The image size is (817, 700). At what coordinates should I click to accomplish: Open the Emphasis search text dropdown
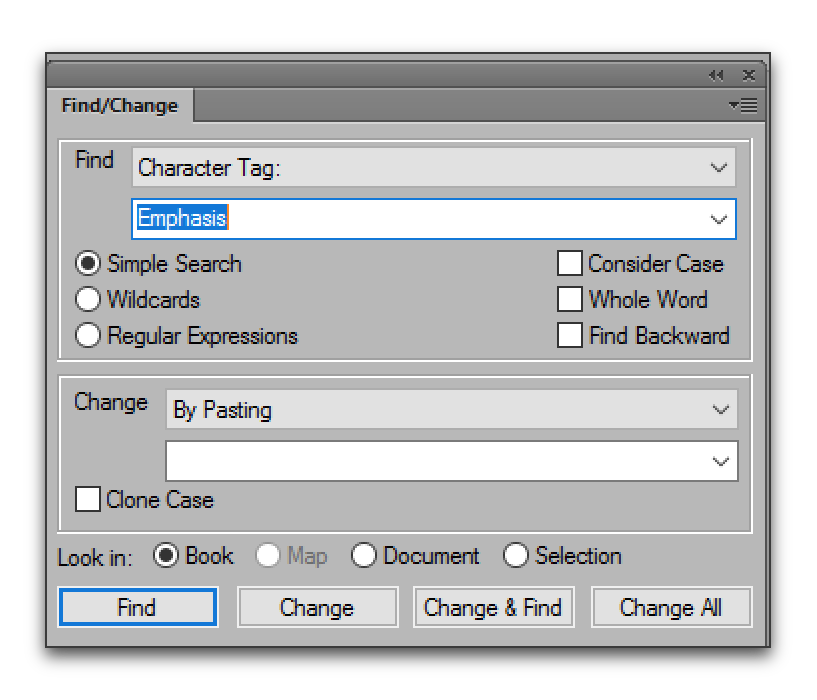point(718,219)
